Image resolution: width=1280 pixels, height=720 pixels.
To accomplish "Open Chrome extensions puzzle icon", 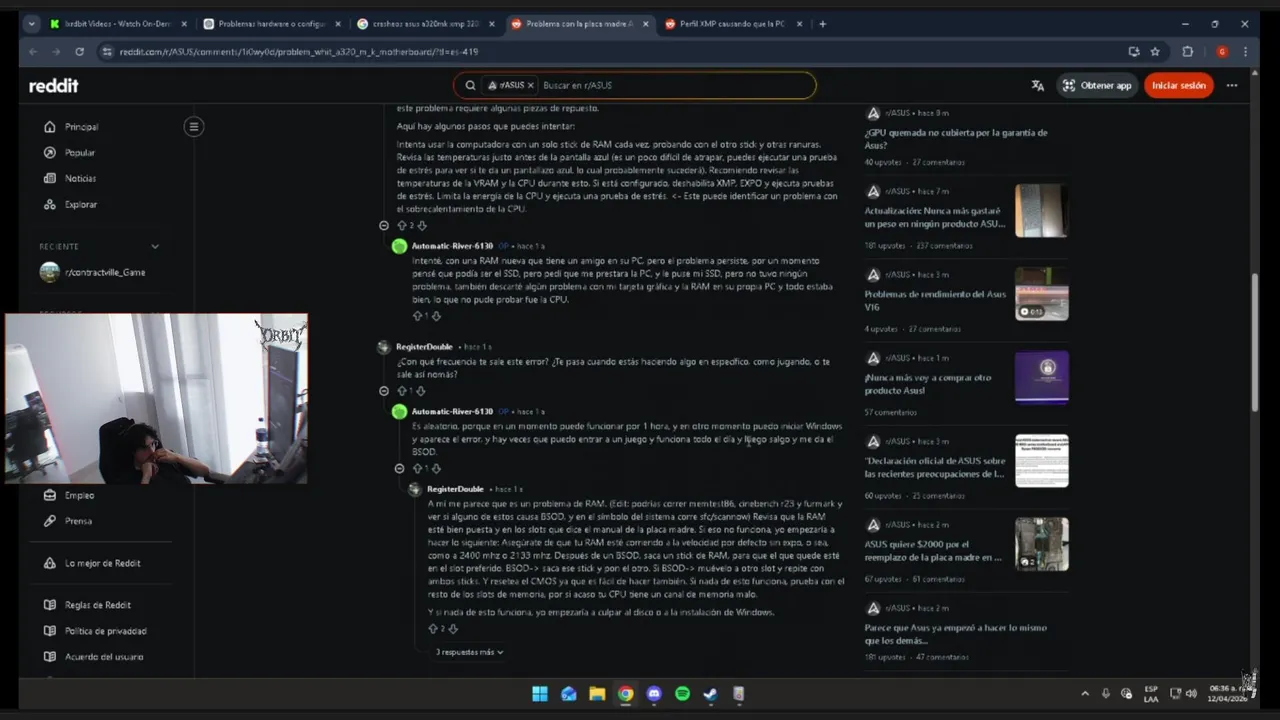I will coord(1187,52).
